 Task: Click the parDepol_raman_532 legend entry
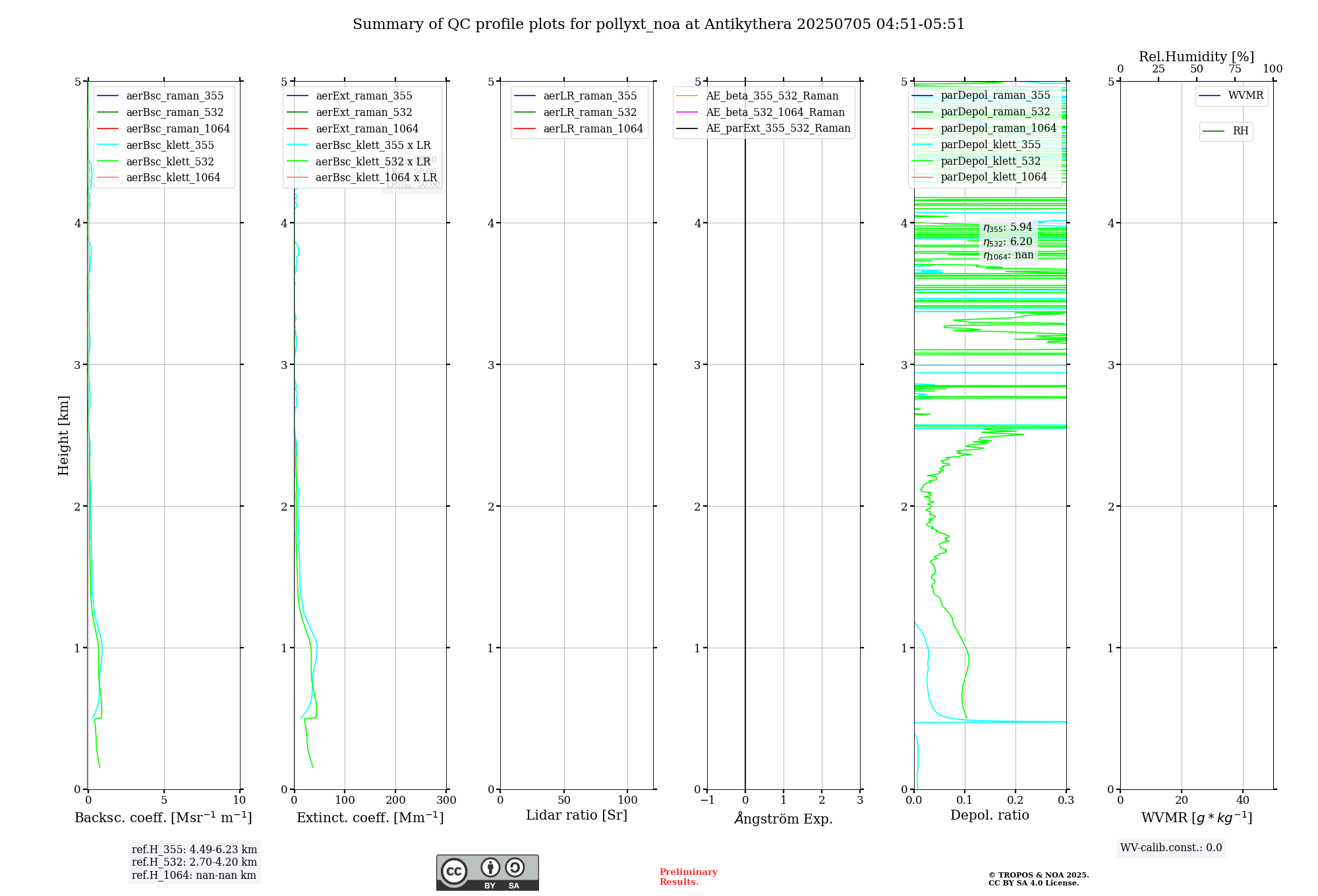tap(981, 112)
